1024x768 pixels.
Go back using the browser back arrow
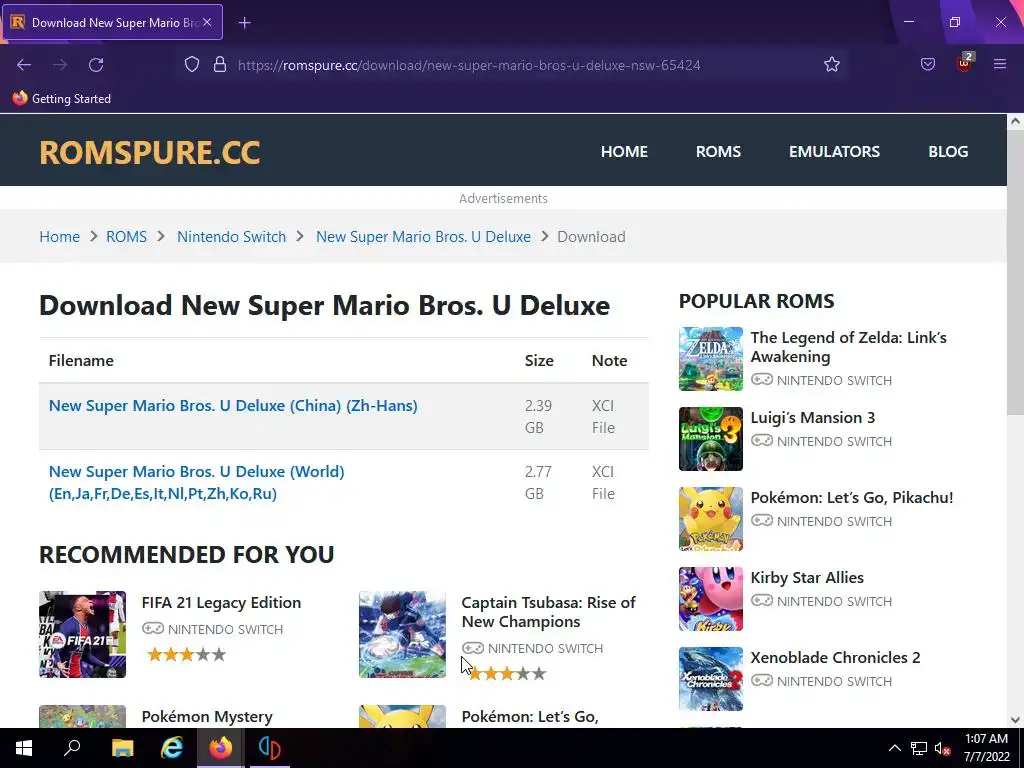coord(24,65)
